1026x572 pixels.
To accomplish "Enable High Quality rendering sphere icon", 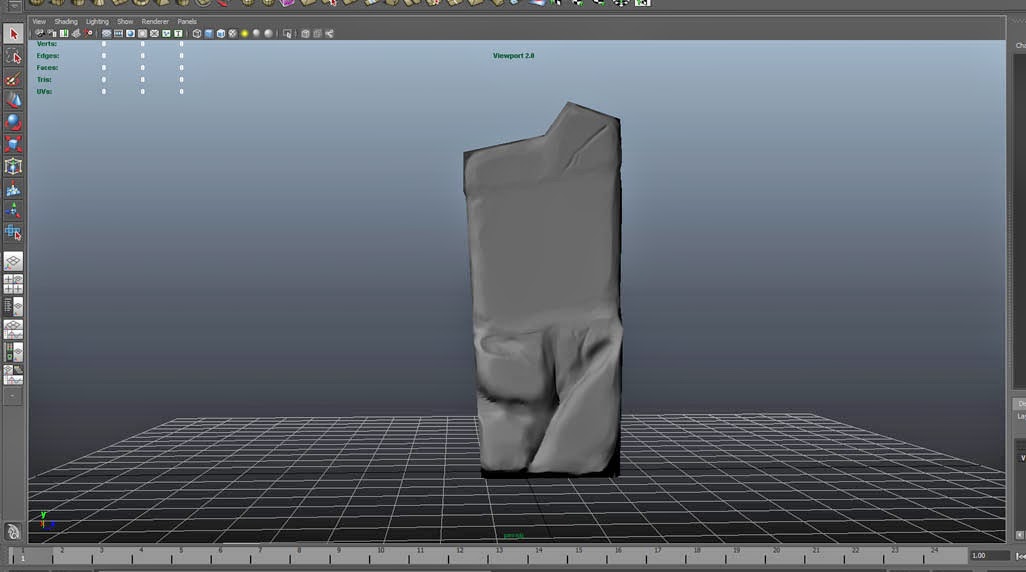I will tap(268, 33).
